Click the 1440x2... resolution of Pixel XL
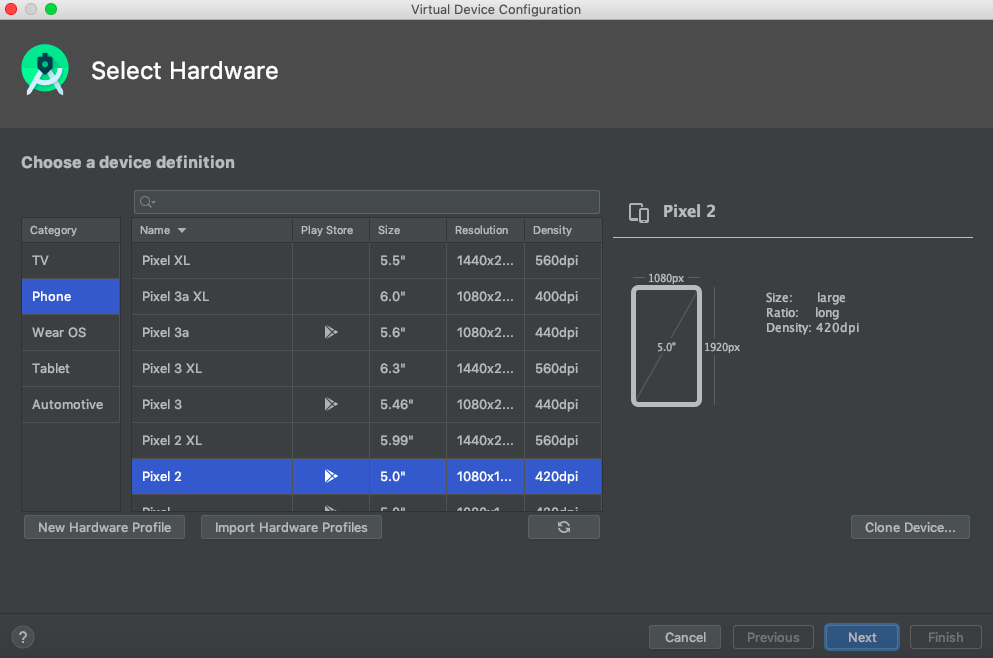 click(486, 260)
